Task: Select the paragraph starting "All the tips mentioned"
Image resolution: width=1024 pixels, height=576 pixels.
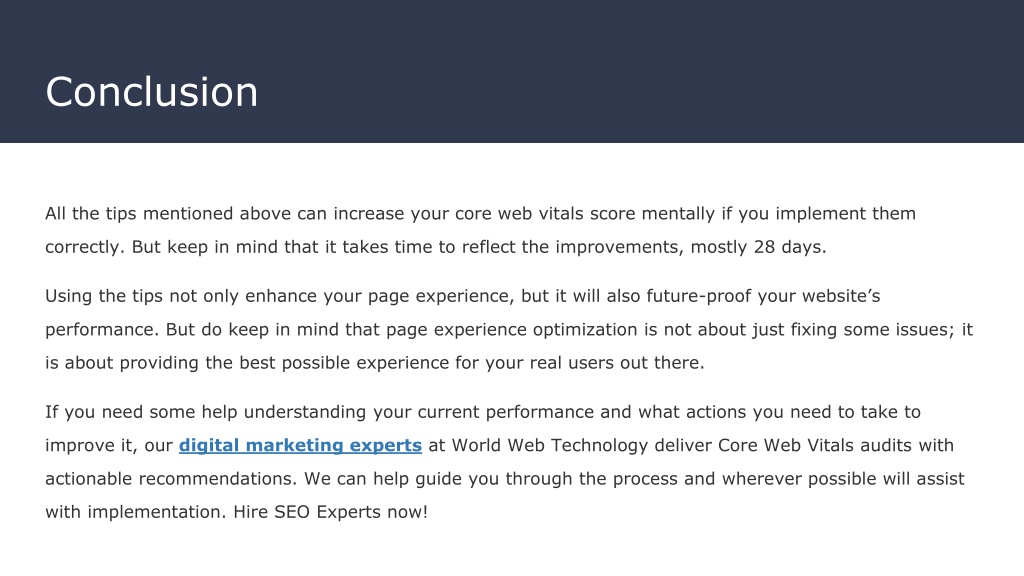Action: click(480, 230)
